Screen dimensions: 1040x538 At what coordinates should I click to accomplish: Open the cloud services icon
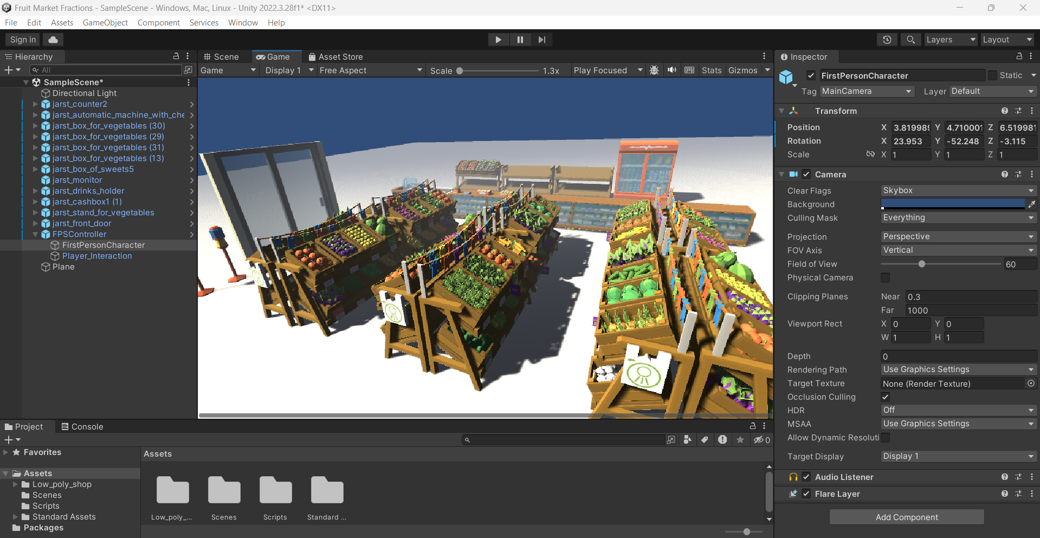[53, 40]
